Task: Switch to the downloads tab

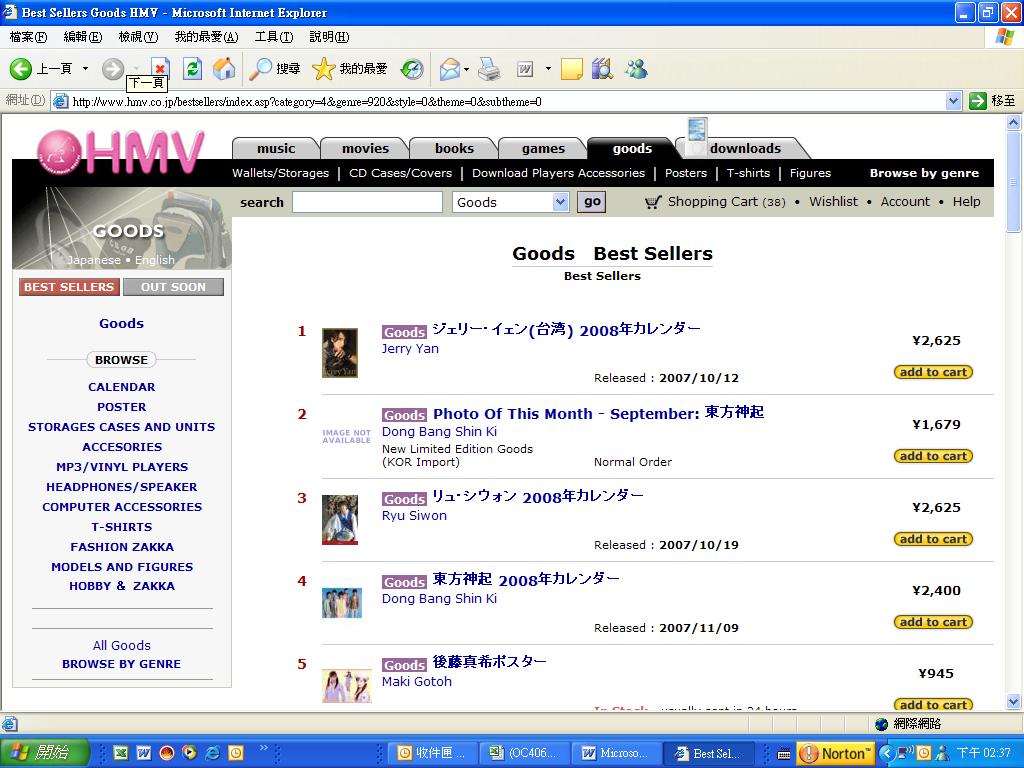Action: tap(745, 148)
